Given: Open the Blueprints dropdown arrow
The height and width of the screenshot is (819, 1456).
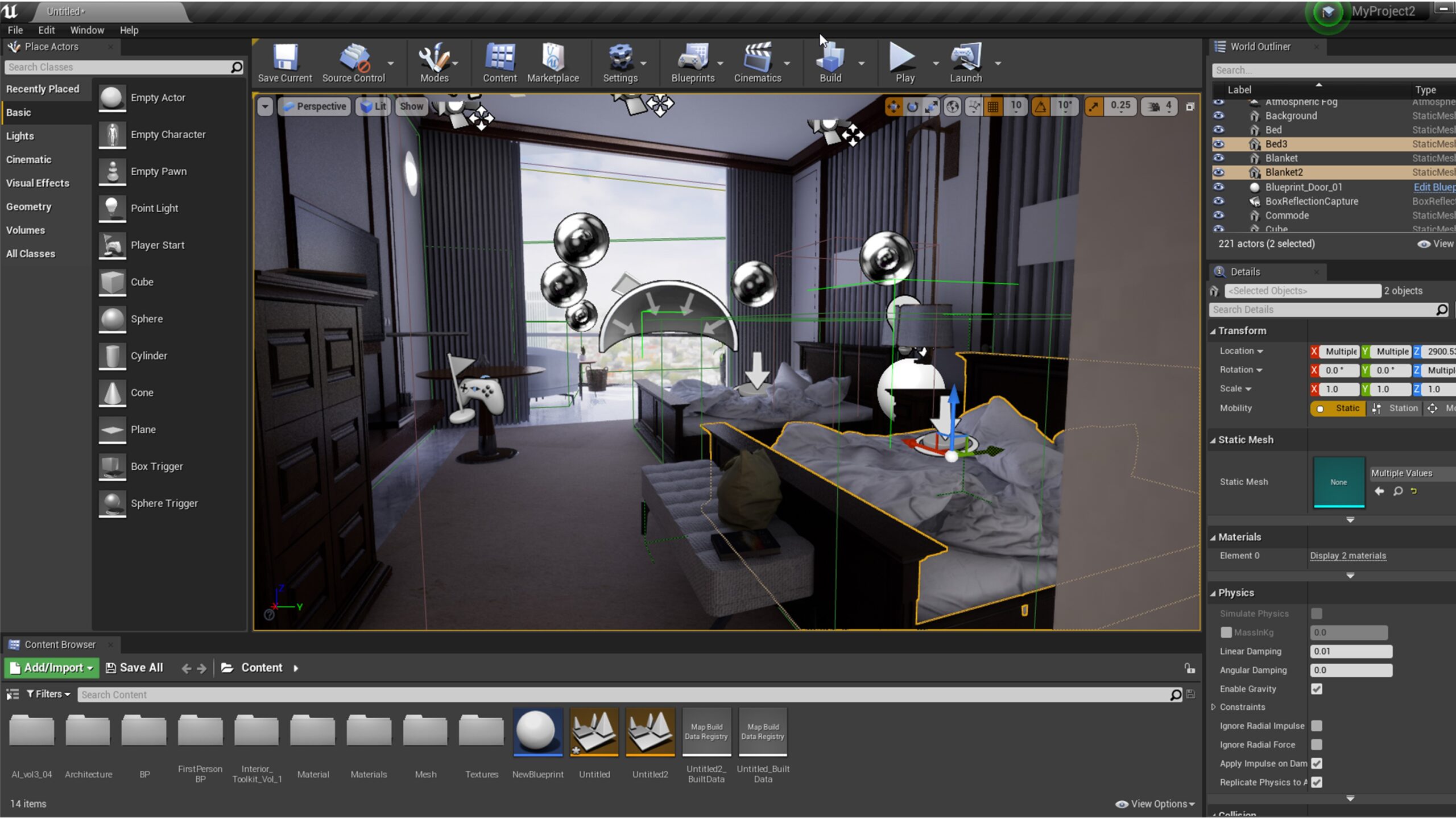Looking at the screenshot, I should pos(720,64).
